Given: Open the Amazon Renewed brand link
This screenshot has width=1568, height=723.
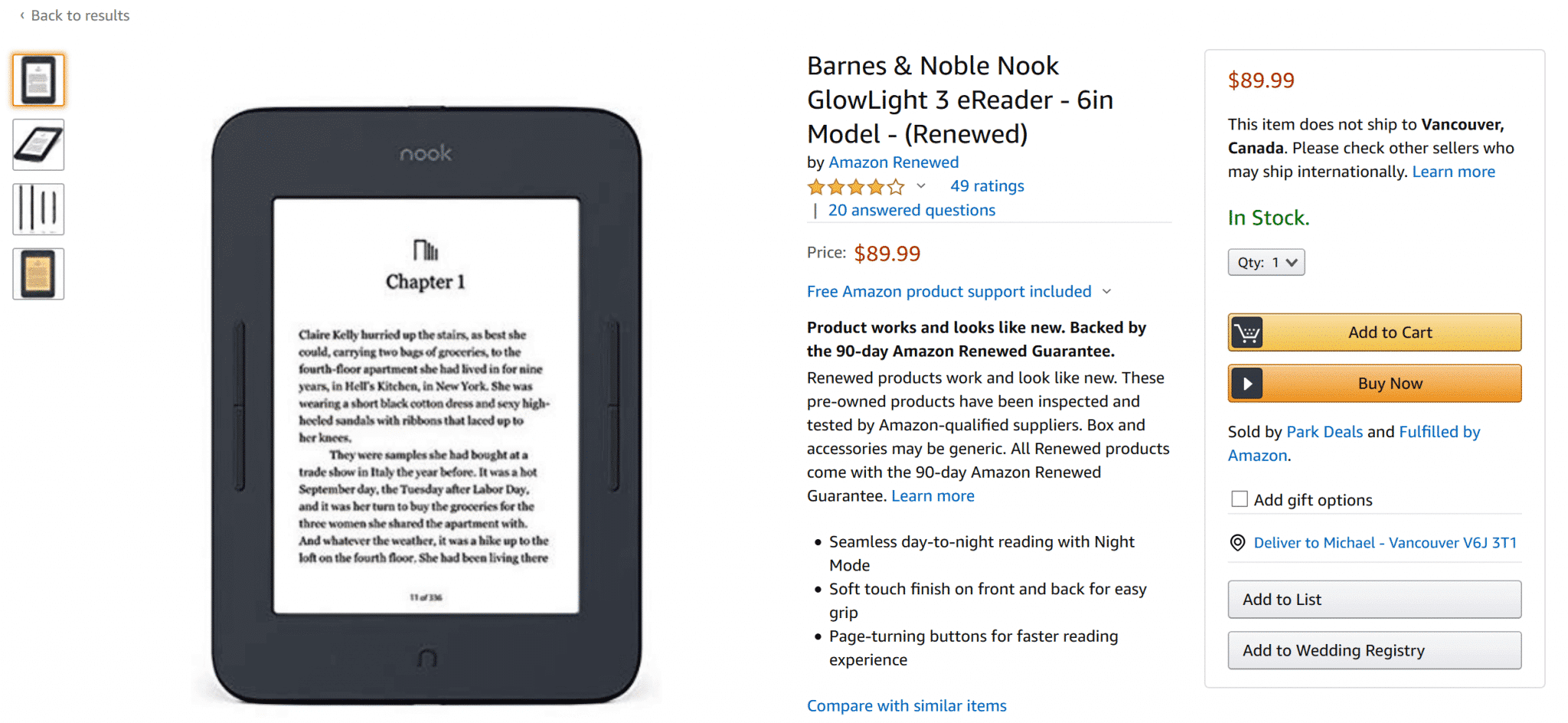Looking at the screenshot, I should 893,162.
